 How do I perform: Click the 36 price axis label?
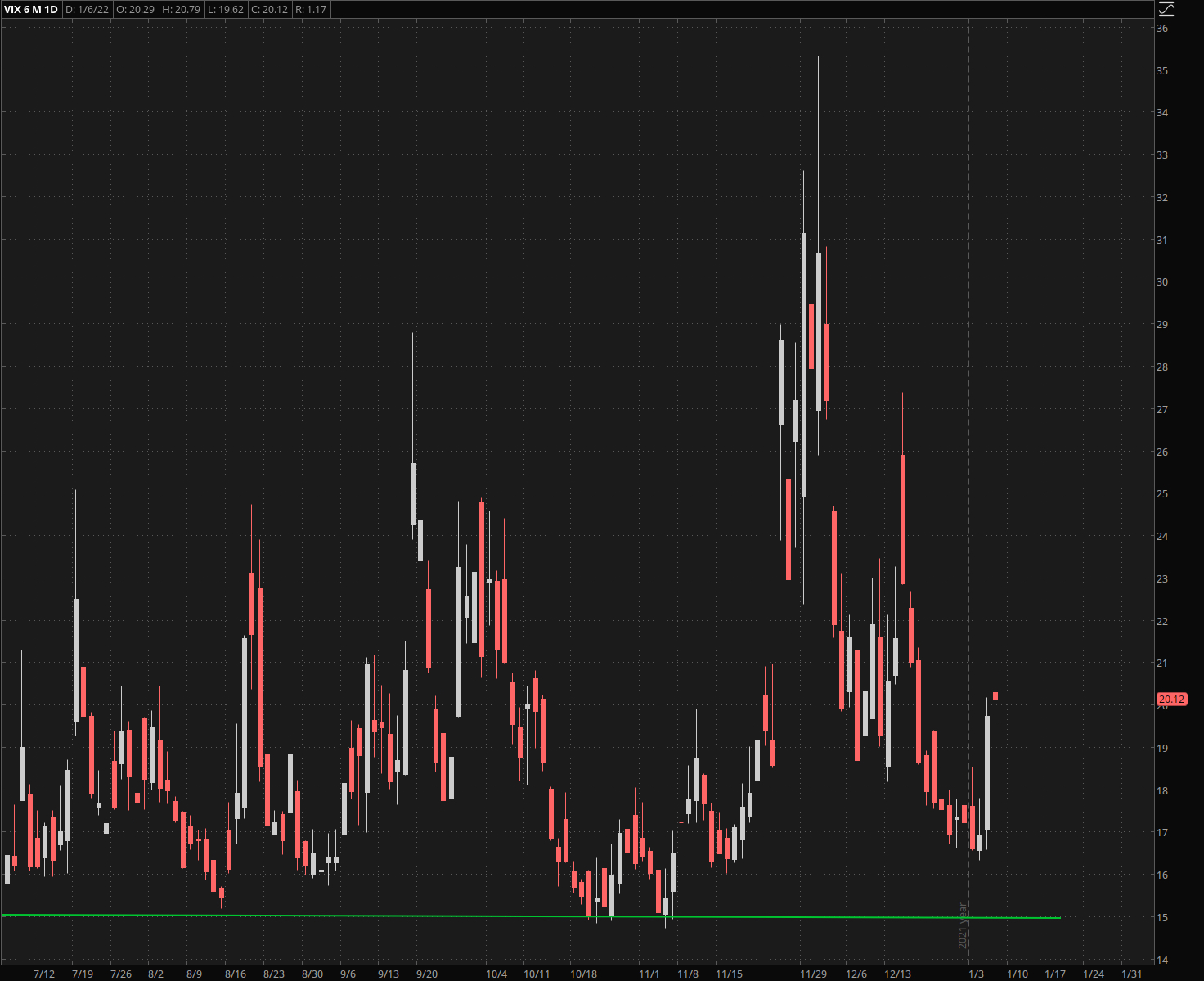click(1162, 28)
